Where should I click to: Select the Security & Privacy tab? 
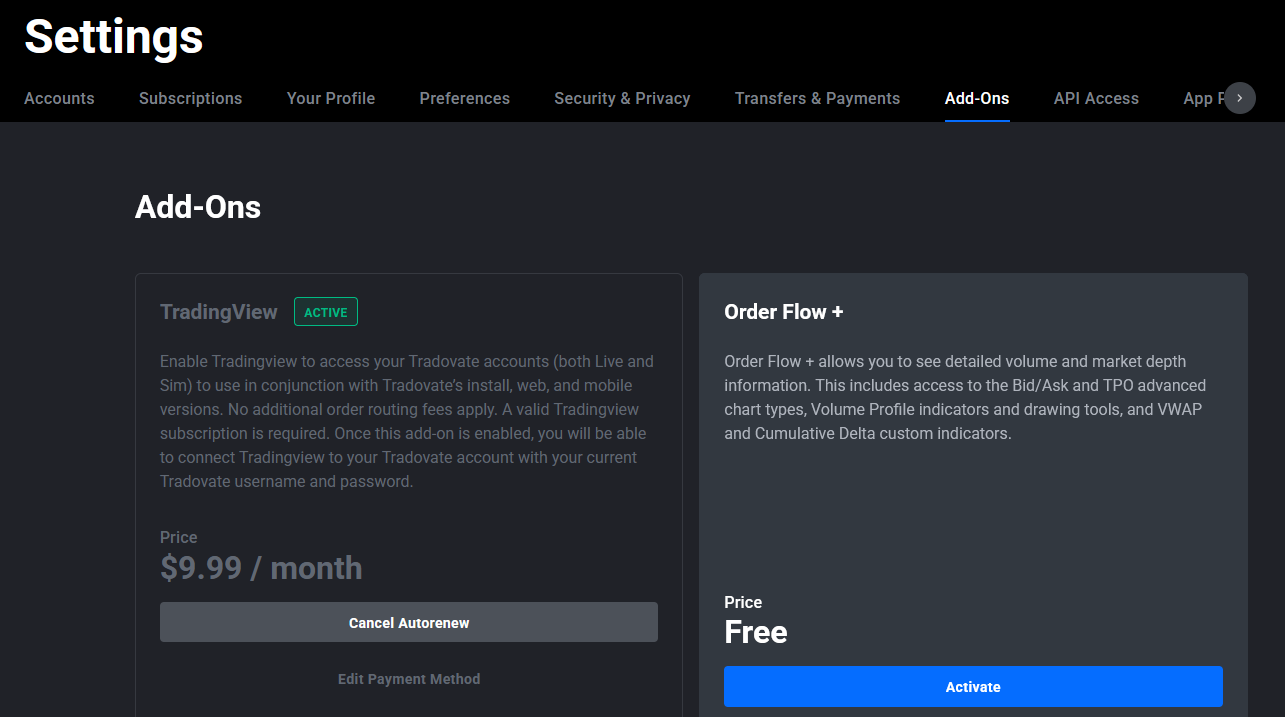click(622, 98)
